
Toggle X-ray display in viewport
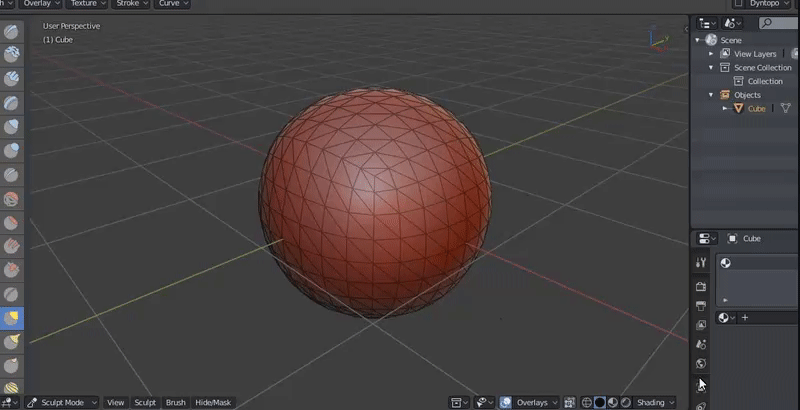pos(569,402)
